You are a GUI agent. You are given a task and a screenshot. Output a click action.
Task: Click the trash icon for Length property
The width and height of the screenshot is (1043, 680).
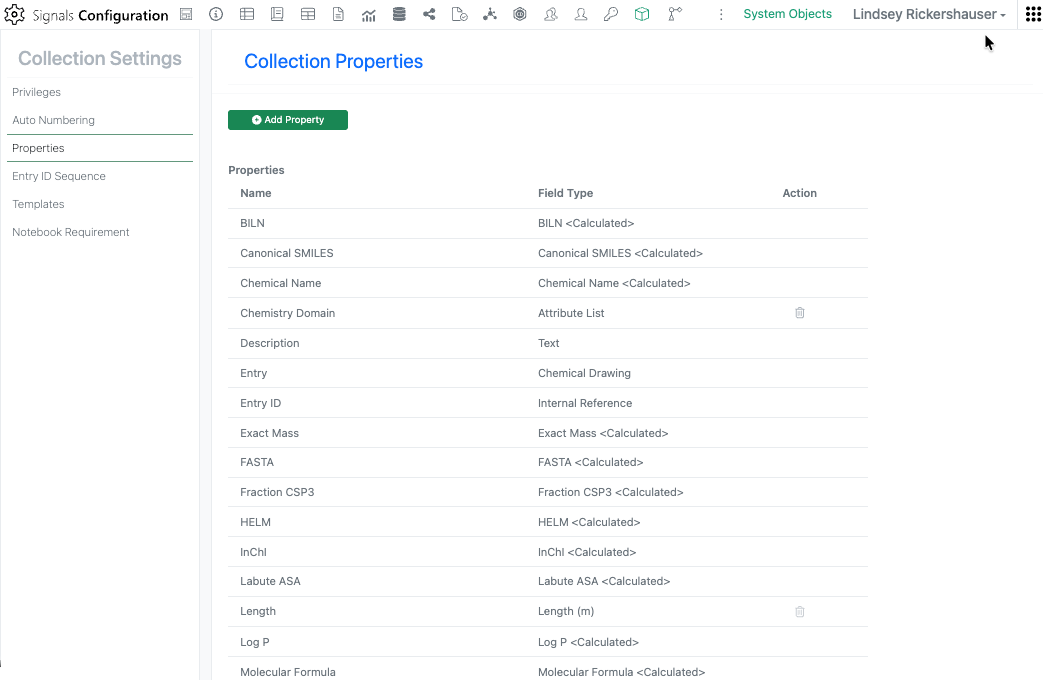(800, 611)
